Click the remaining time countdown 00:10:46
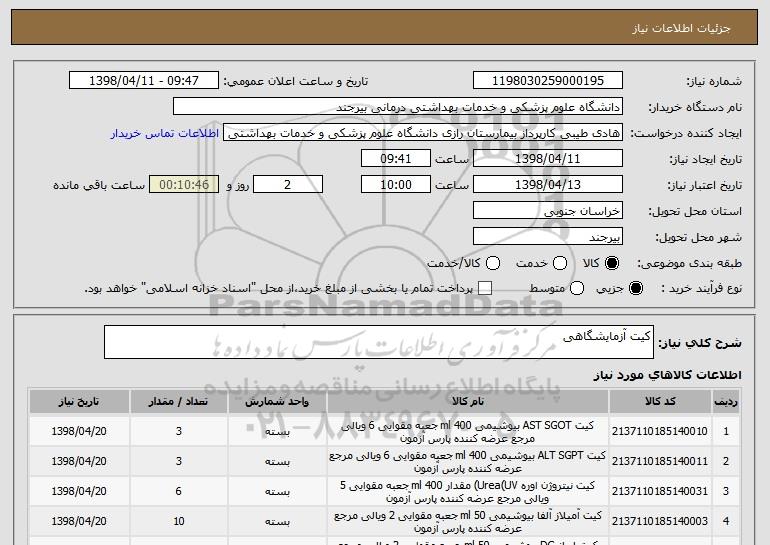770x545 pixels. point(184,185)
